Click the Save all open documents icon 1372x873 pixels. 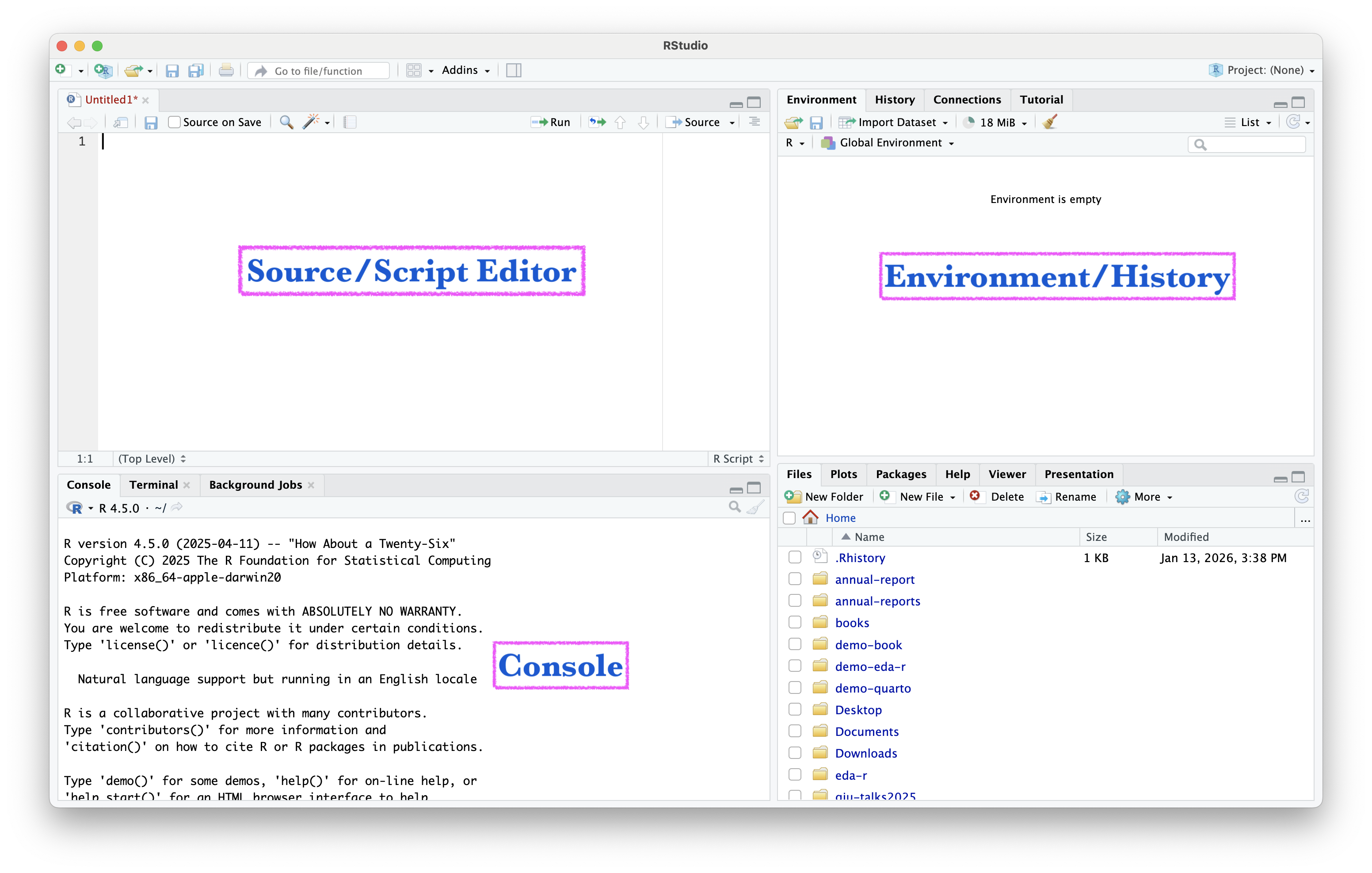coord(196,70)
